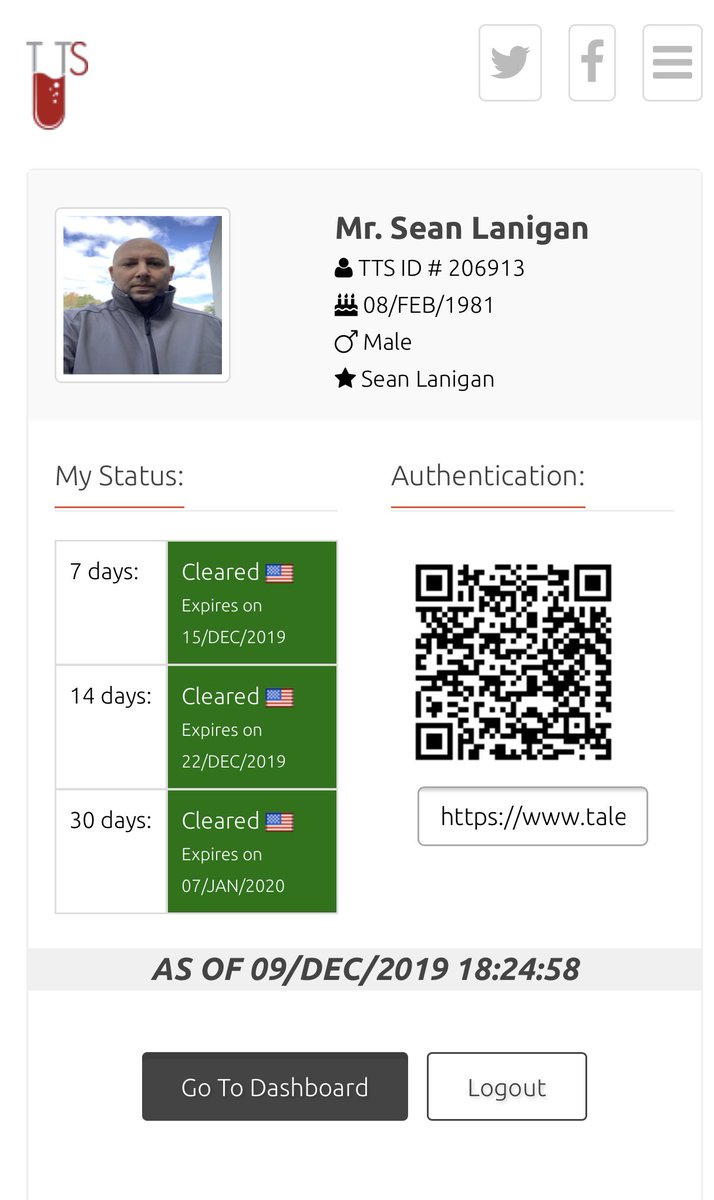
Task: Select the name heading 'Mr. Sean Lanigan'
Action: tap(462, 228)
